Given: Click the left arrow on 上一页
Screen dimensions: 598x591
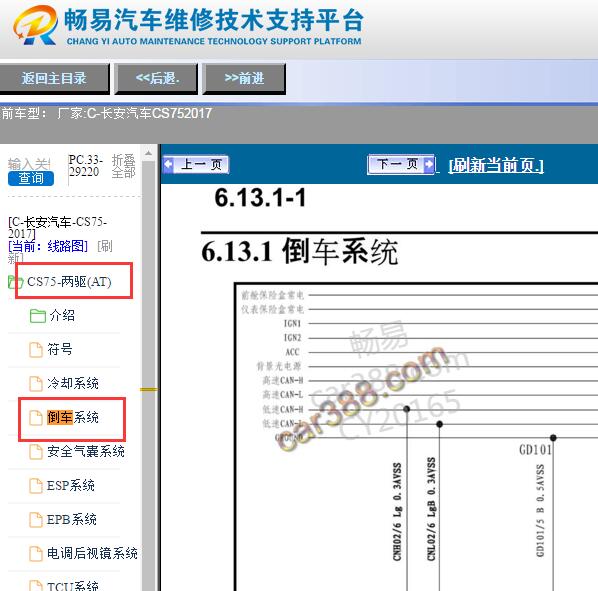Looking at the screenshot, I should 168,165.
